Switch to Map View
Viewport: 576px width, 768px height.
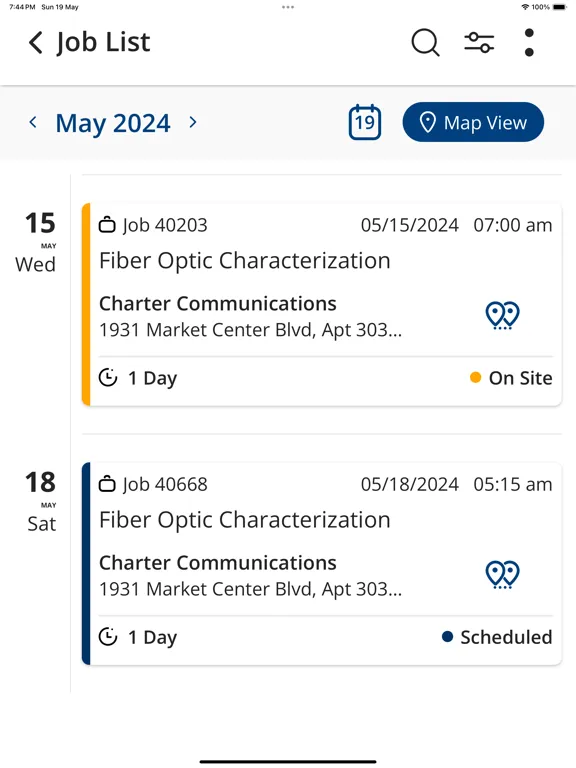[x=473, y=122]
